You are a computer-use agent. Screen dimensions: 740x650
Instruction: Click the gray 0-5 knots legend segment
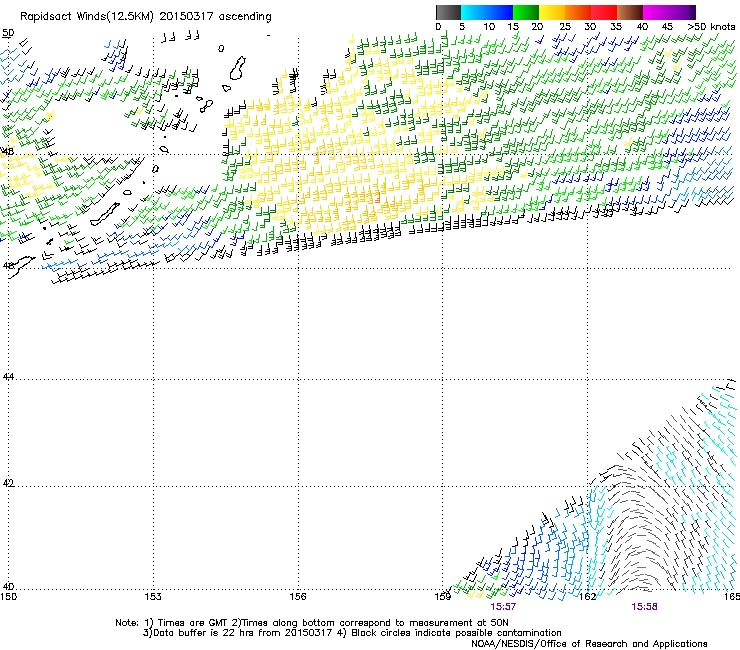(448, 12)
